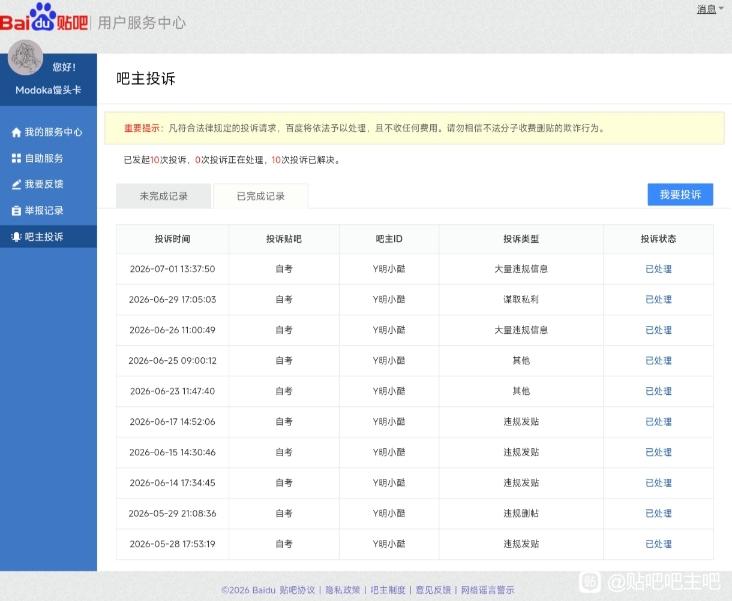Open 已处理 for 2026-06-17 14:52:06 complaint
The height and width of the screenshot is (601, 732).
(x=658, y=422)
